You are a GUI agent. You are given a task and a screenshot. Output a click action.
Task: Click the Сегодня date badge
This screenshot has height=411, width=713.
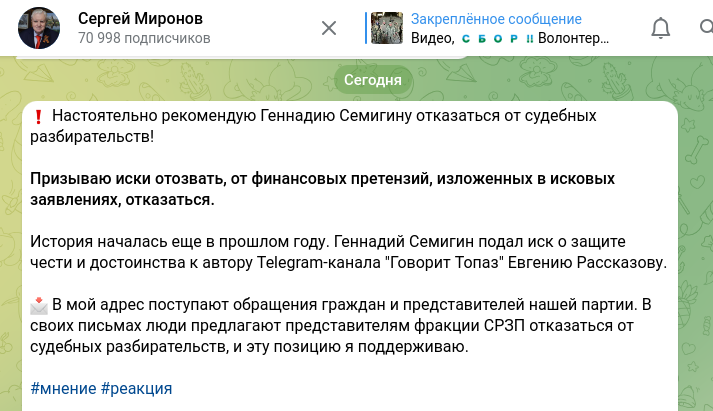(373, 80)
